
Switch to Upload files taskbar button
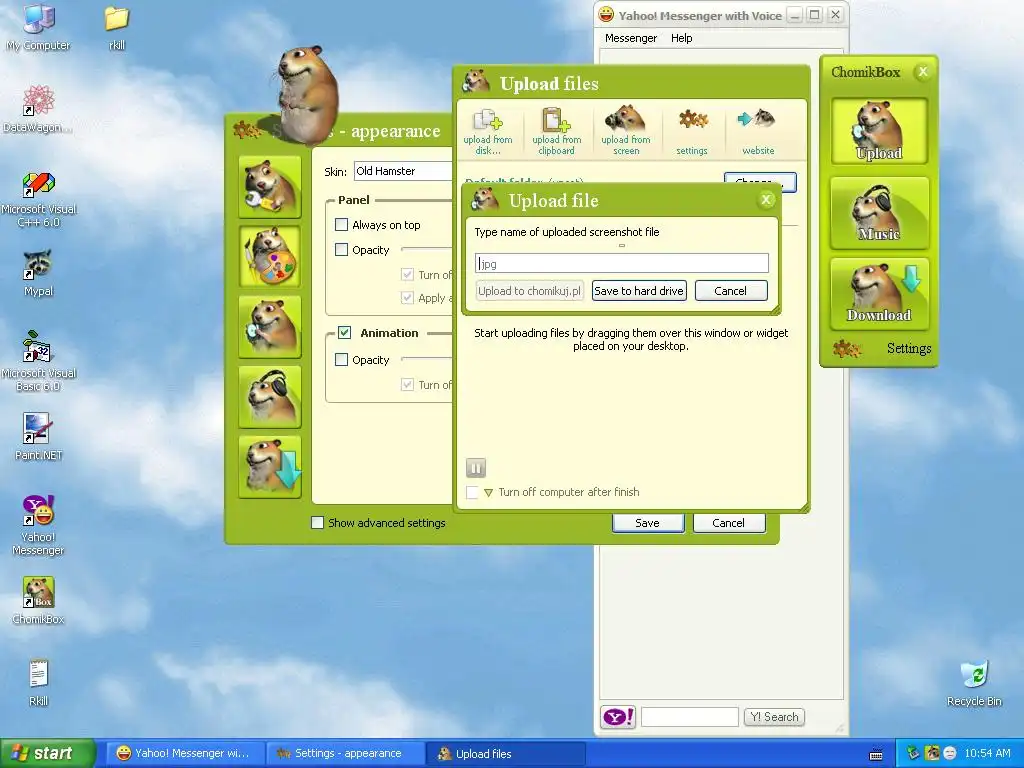pyautogui.click(x=505, y=754)
